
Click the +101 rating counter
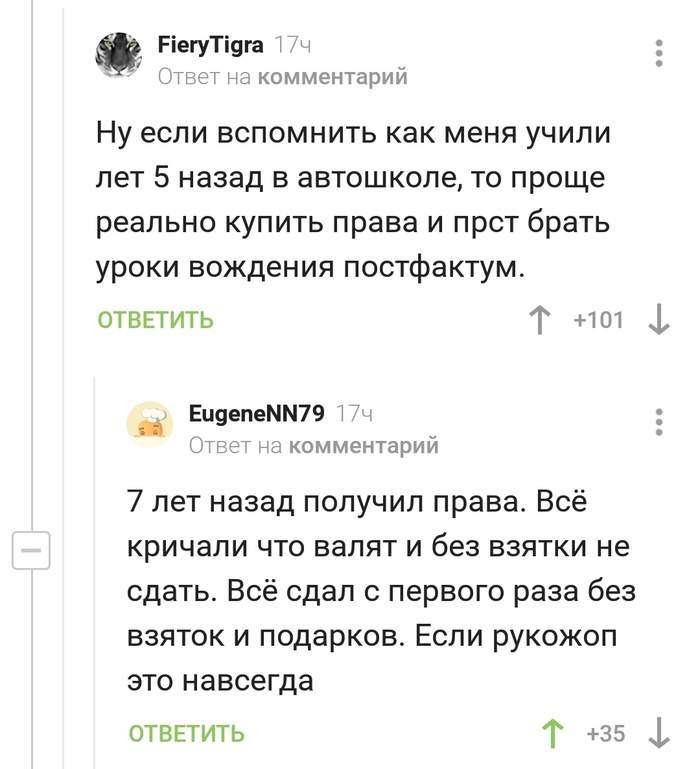598,320
